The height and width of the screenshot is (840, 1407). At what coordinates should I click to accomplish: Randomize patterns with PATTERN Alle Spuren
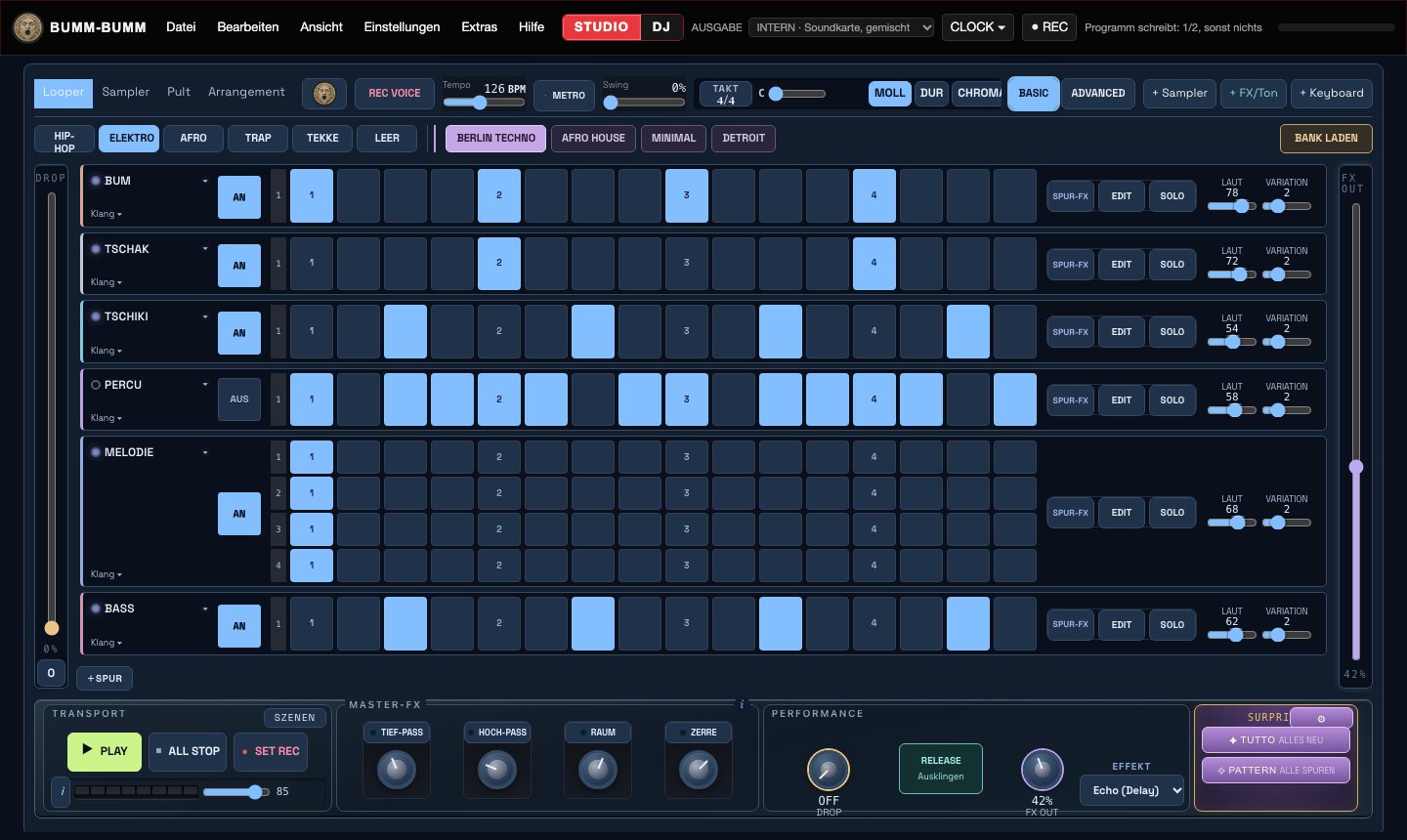click(x=1276, y=771)
